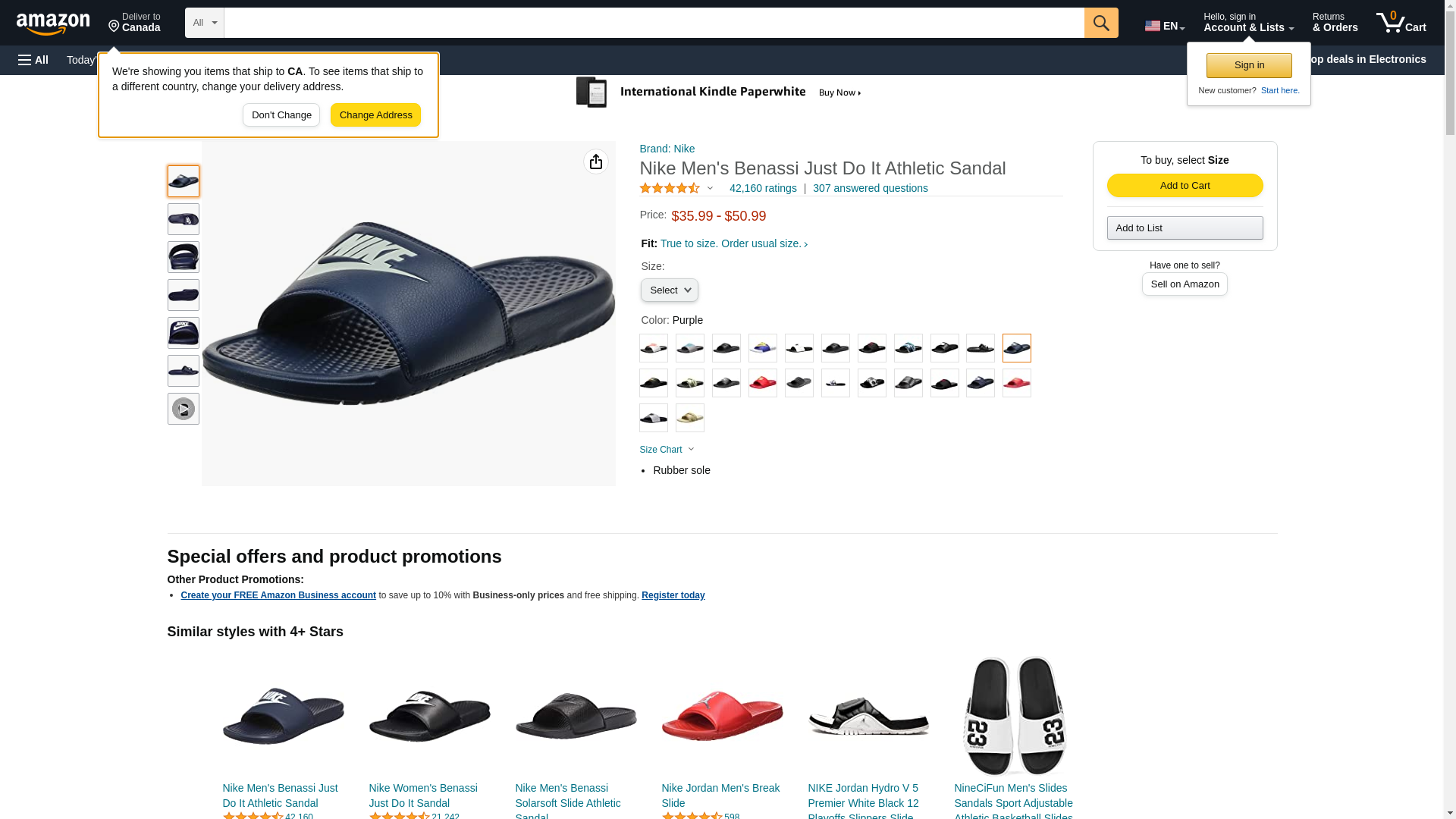Click the main search input field
The image size is (1456, 819).
pyautogui.click(x=654, y=23)
